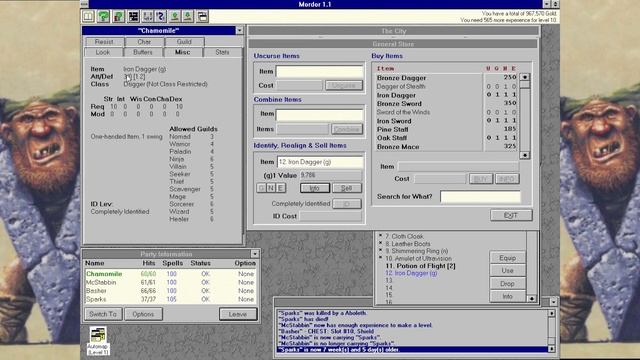Click the Use button
This screenshot has width=640, height=360.
pos(507,271)
